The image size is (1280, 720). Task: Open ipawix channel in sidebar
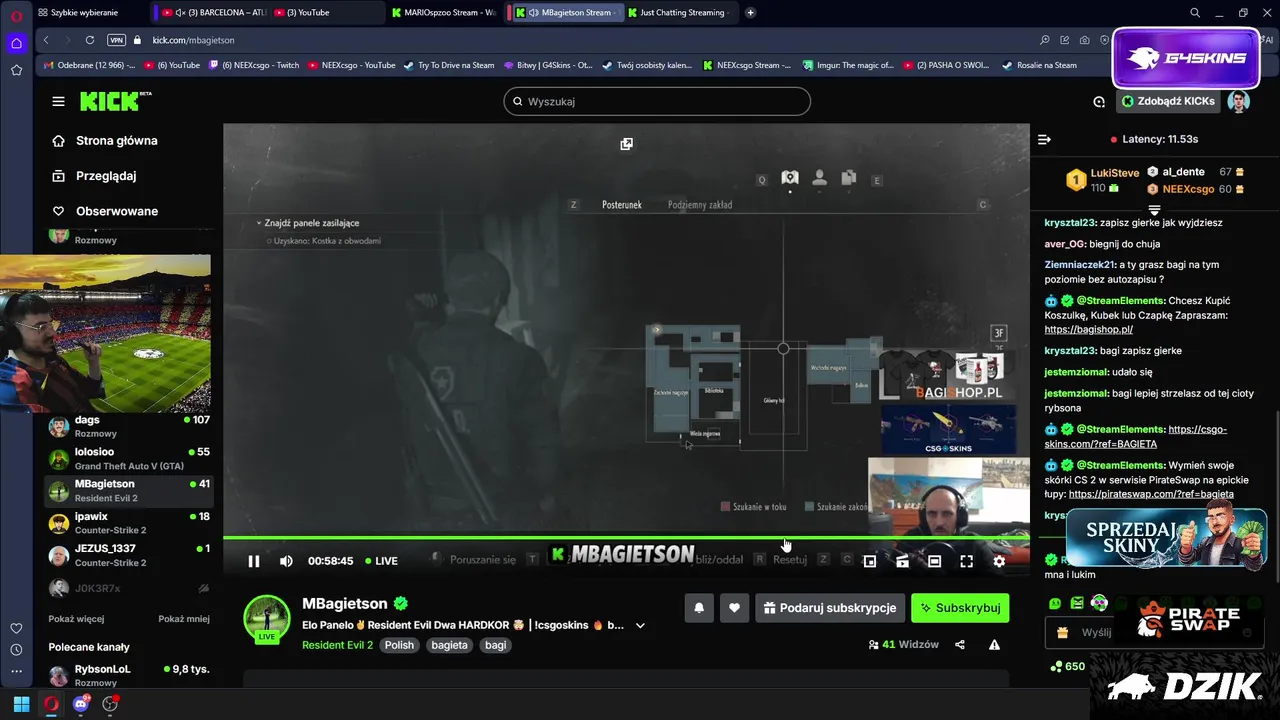coord(129,523)
